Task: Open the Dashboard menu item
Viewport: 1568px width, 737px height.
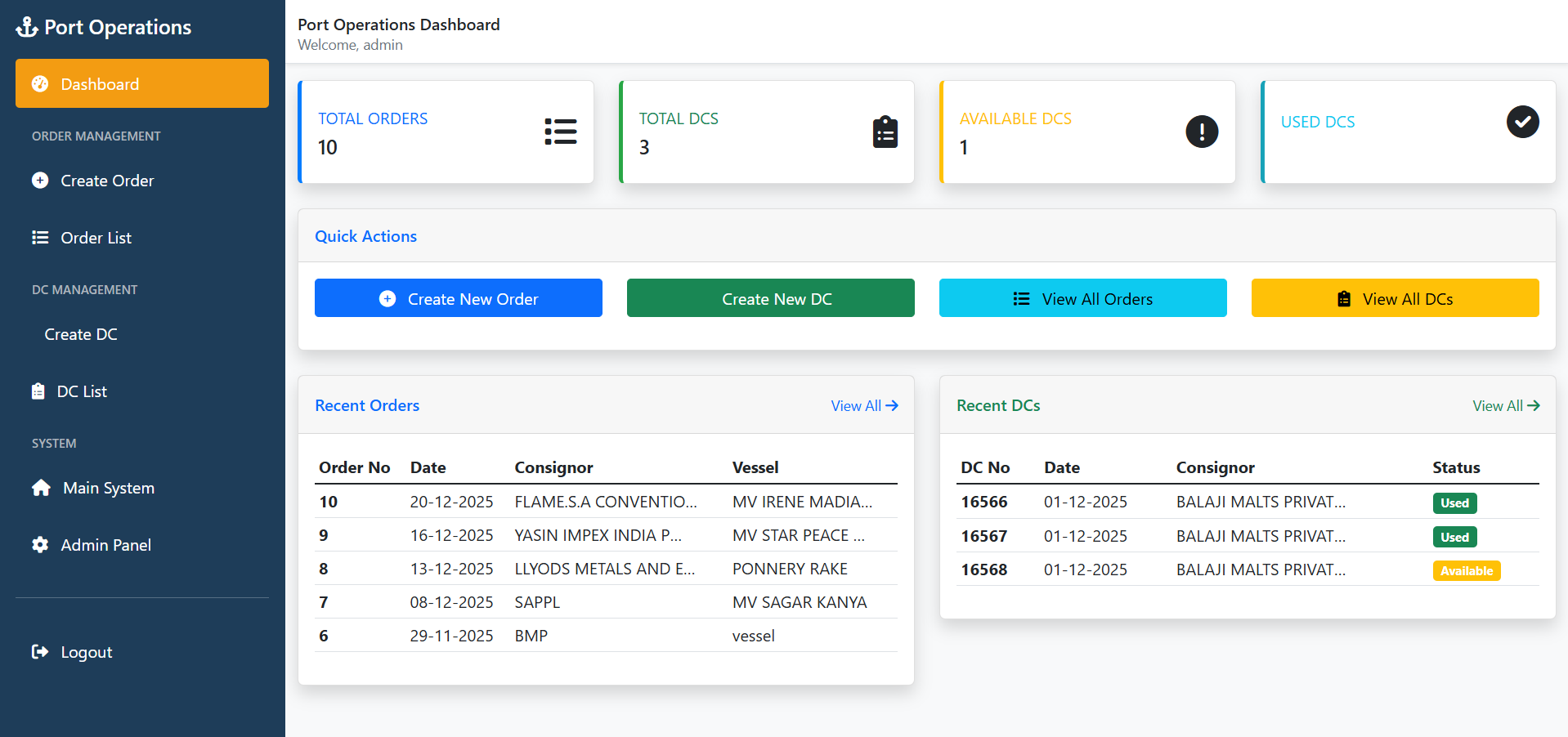Action: pos(141,83)
